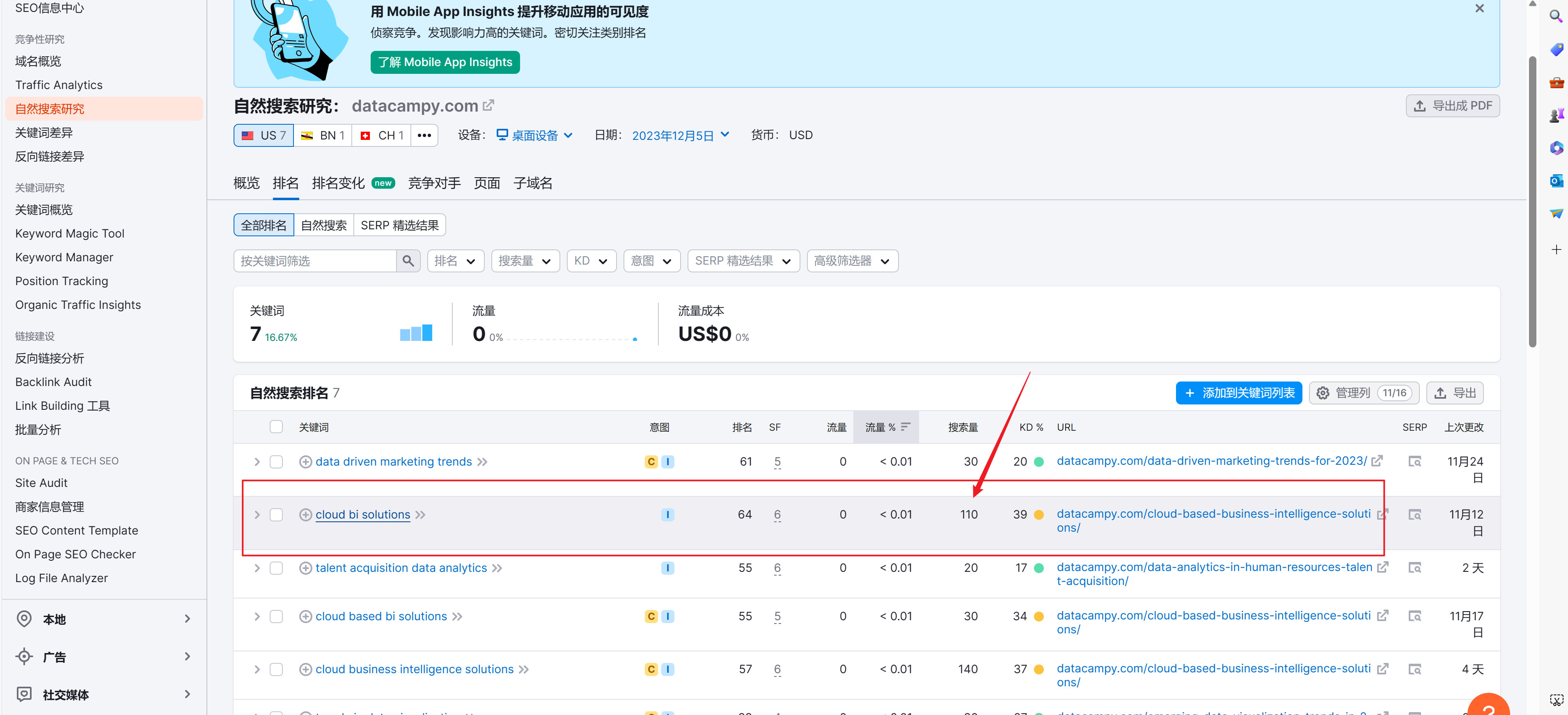
Task: Click inside the 按关键词筛选 filter input
Action: pyautogui.click(x=315, y=261)
